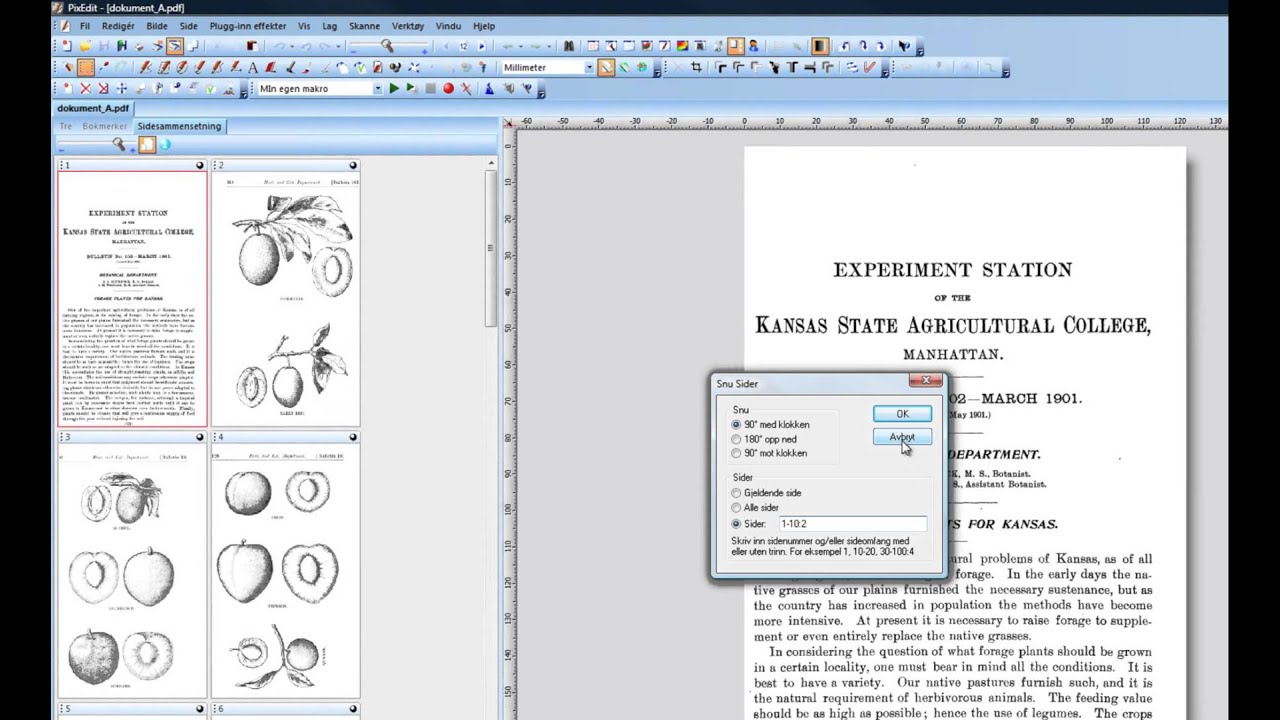Toggle the round marker on page 1 thumbnail header
The image size is (1280, 720).
(x=199, y=165)
